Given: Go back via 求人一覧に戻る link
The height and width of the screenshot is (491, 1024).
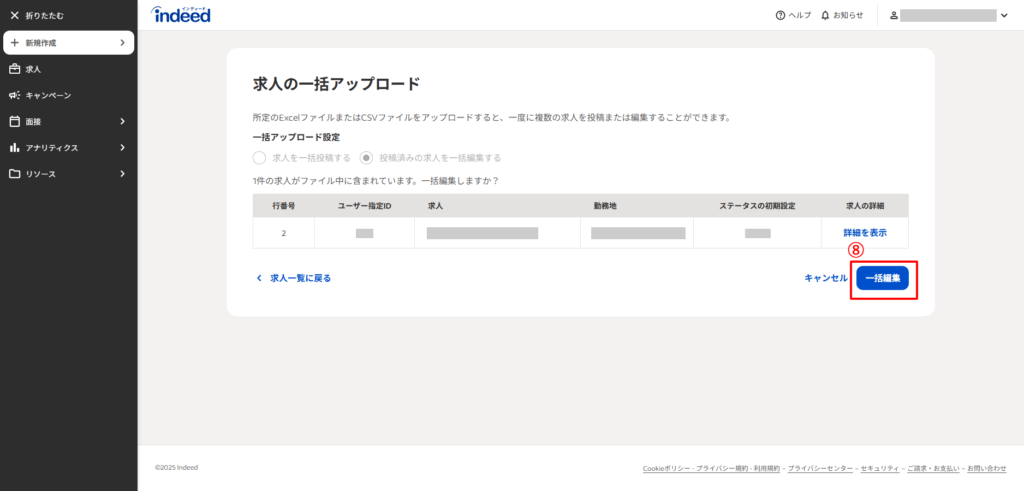Looking at the screenshot, I should pos(294,278).
